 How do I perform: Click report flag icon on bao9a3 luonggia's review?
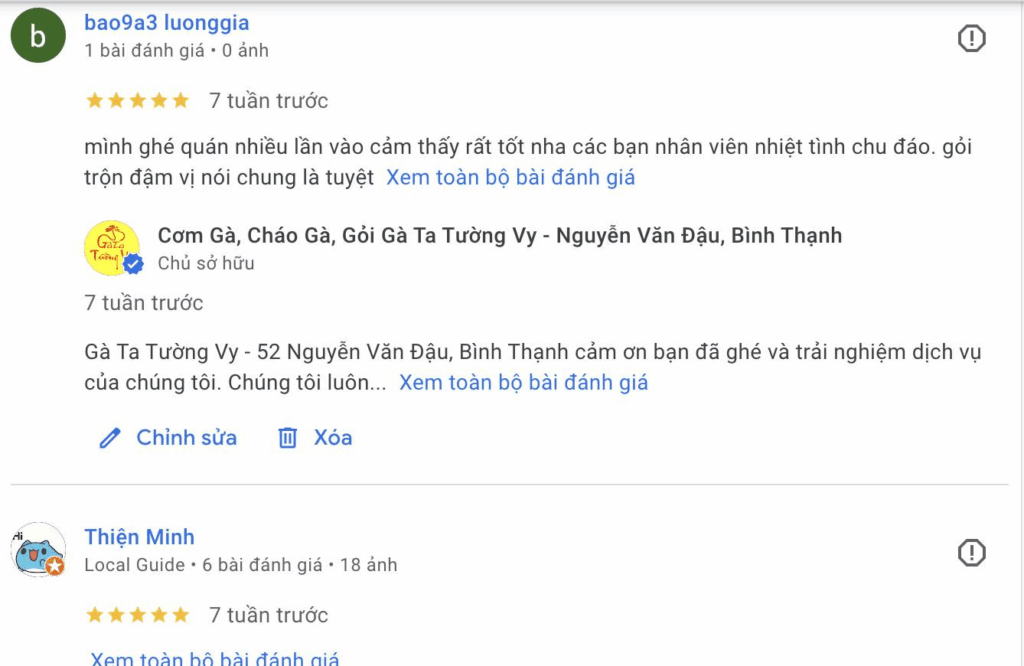(x=971, y=39)
